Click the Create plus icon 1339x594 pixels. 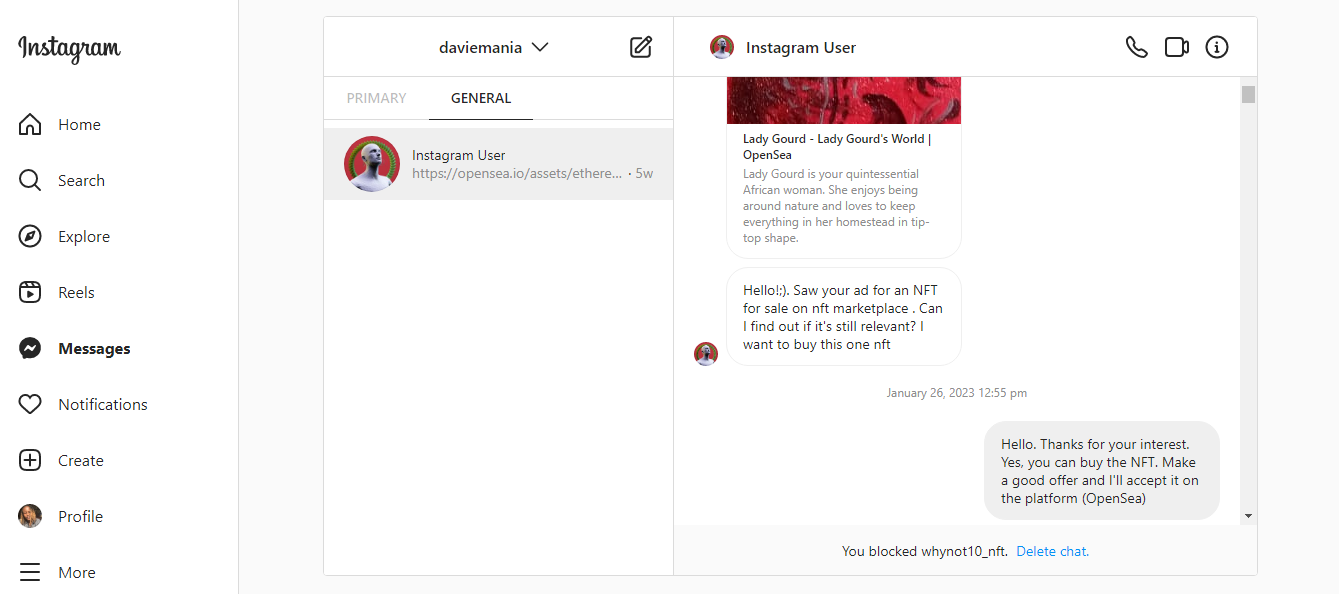(30, 460)
